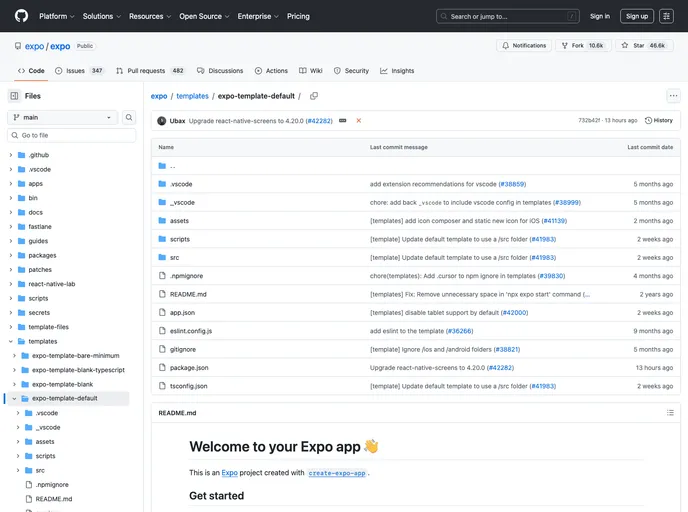Open the package.json file
This screenshot has height=512, width=688.
pyautogui.click(x=189, y=367)
